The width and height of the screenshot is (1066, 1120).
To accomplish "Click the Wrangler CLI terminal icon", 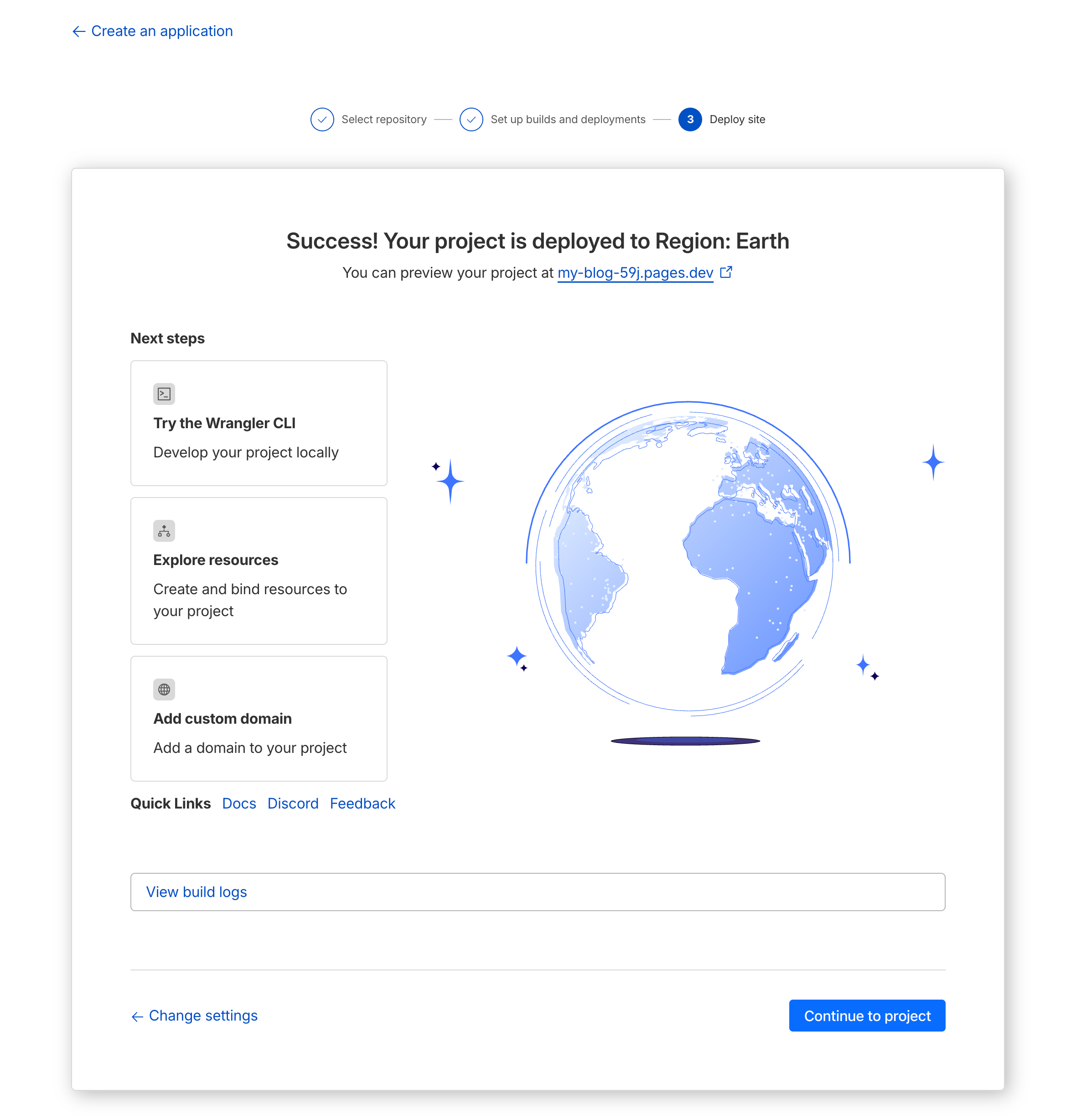I will (x=164, y=394).
